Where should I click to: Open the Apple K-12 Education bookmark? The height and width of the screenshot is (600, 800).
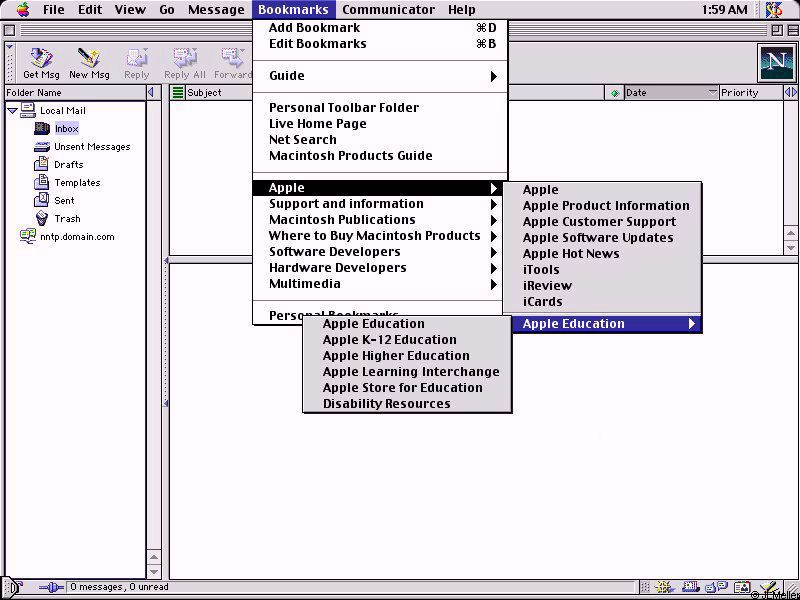coord(389,340)
